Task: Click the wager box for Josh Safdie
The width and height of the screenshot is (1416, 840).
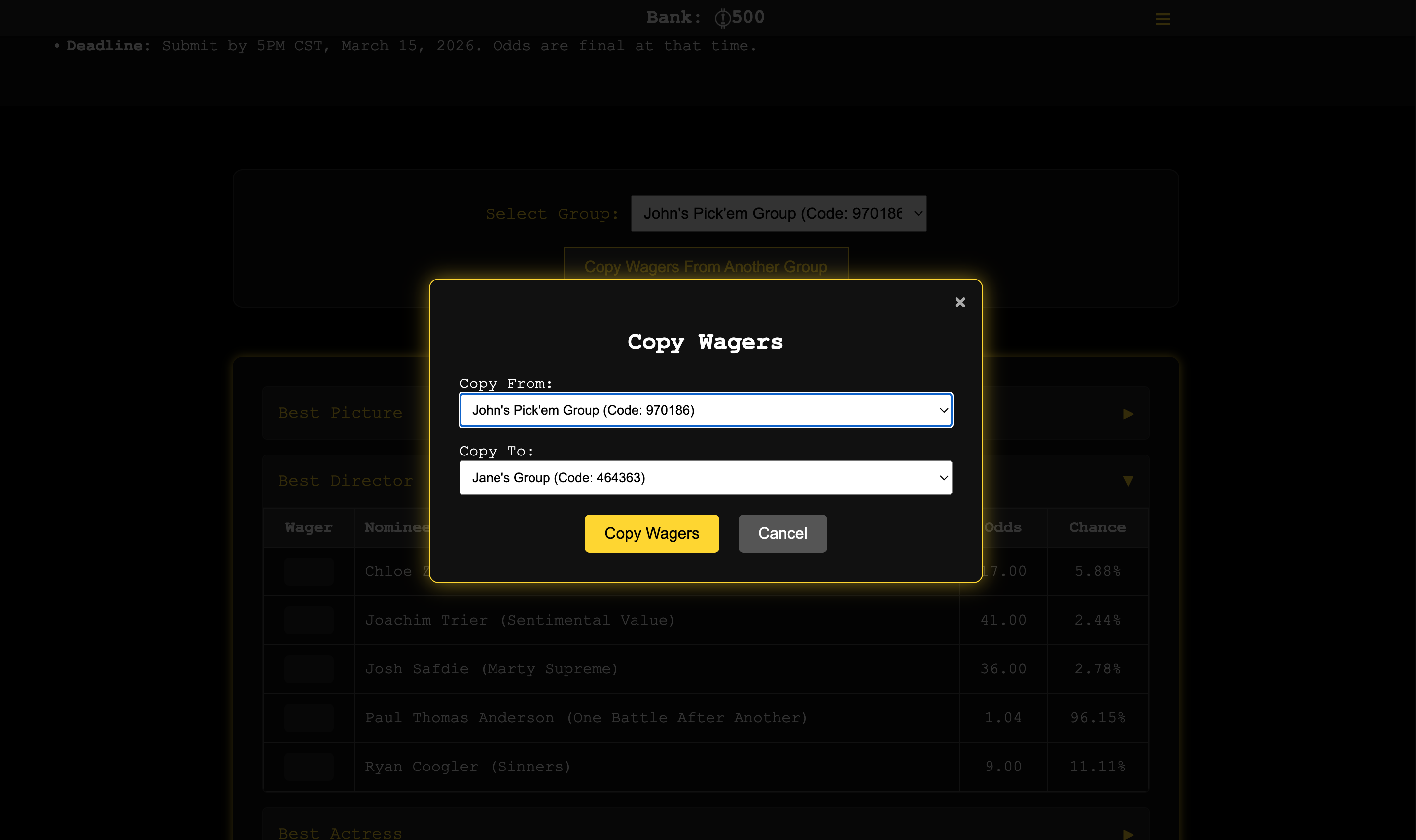Action: click(309, 668)
